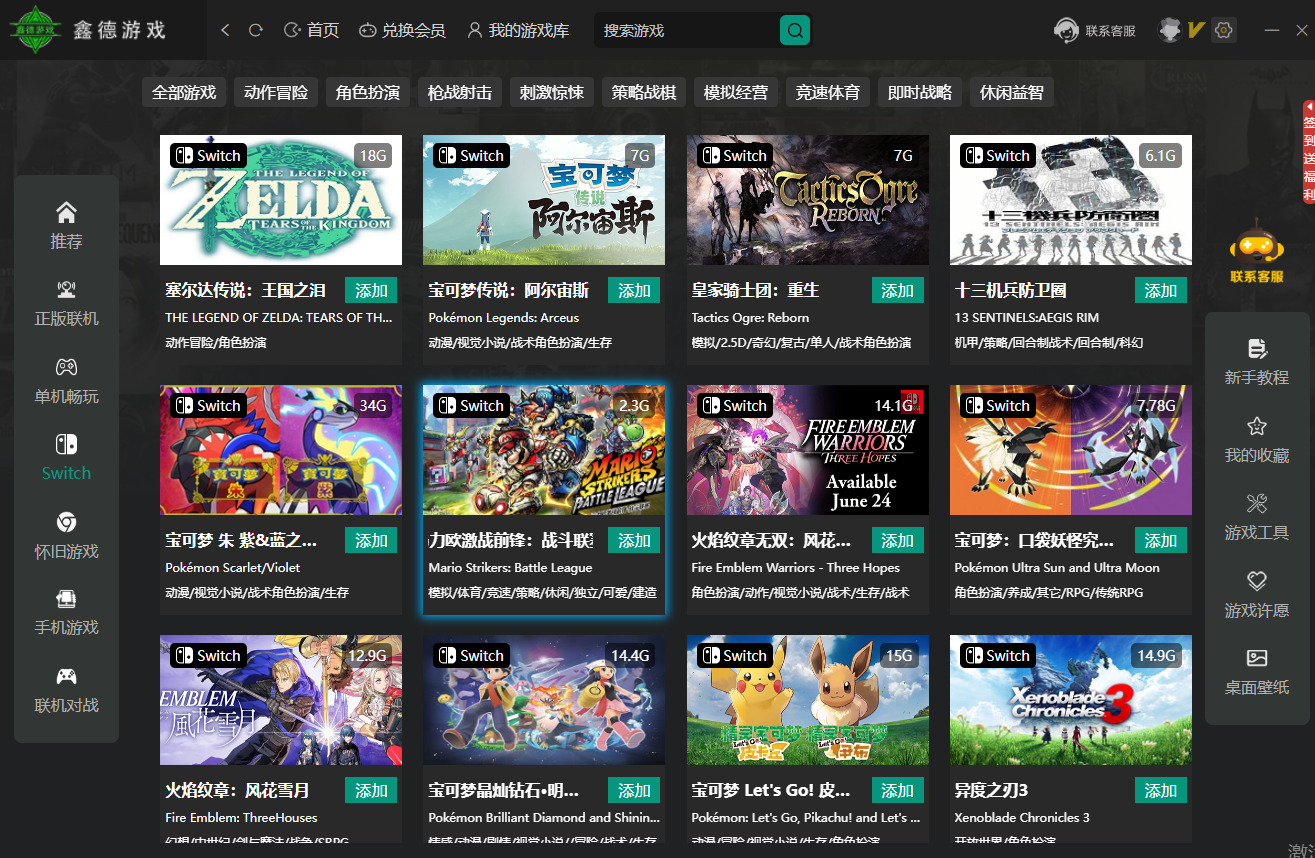Screen dimensions: 1315x858
Task: Click the gold V membership badge
Action: point(1195,31)
